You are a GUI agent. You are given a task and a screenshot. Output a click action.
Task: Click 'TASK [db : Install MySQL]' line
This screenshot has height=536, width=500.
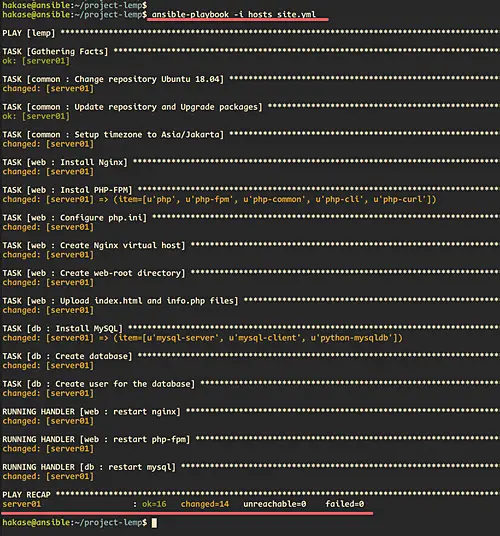[x=62, y=329]
